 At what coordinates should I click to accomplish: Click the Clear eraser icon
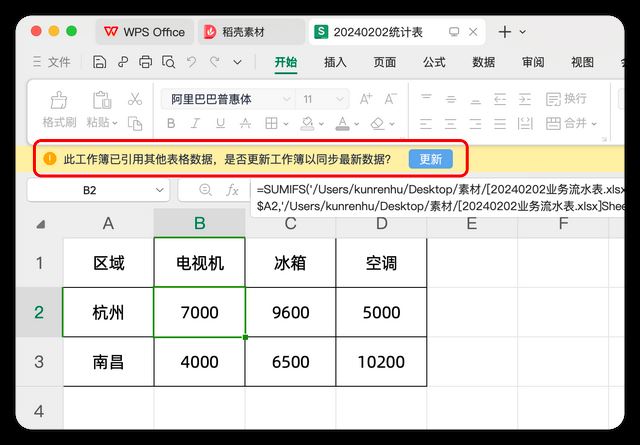pos(378,123)
